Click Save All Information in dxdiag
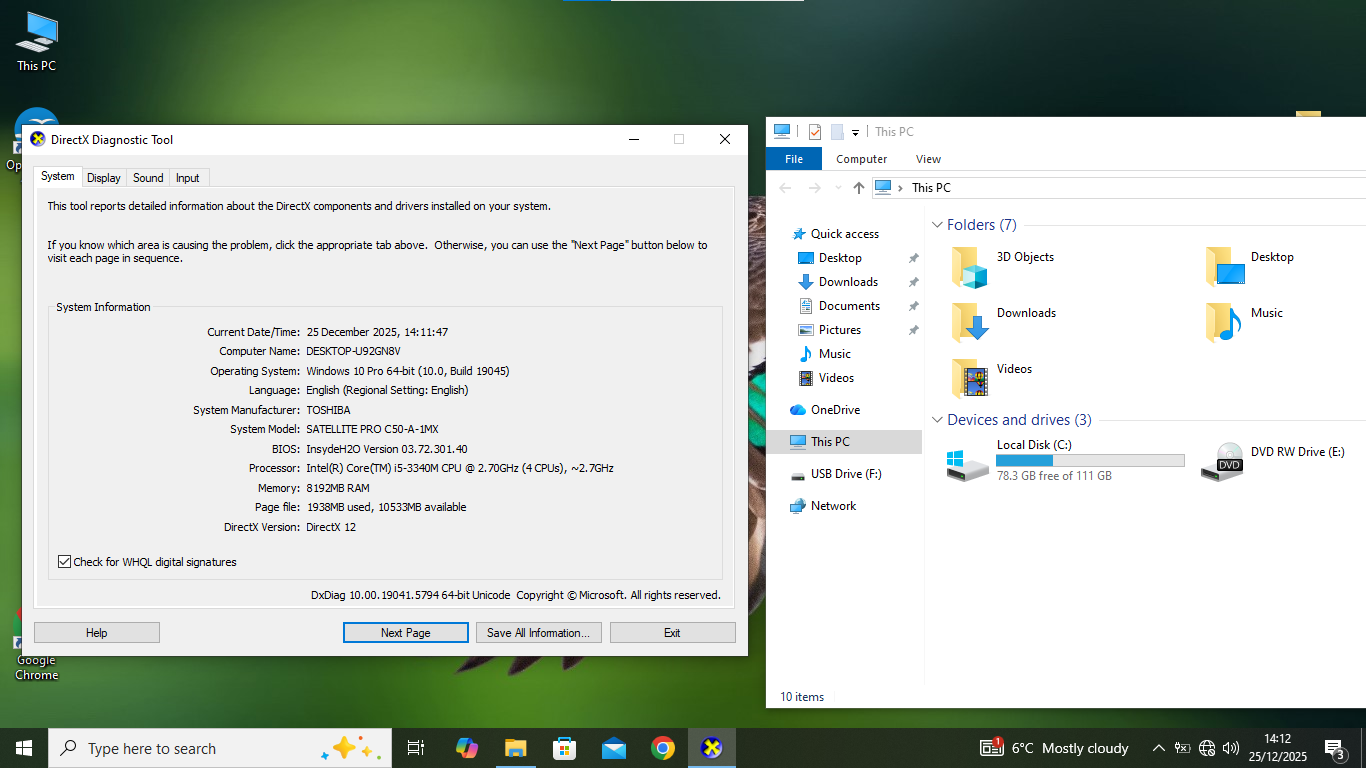 tap(538, 632)
